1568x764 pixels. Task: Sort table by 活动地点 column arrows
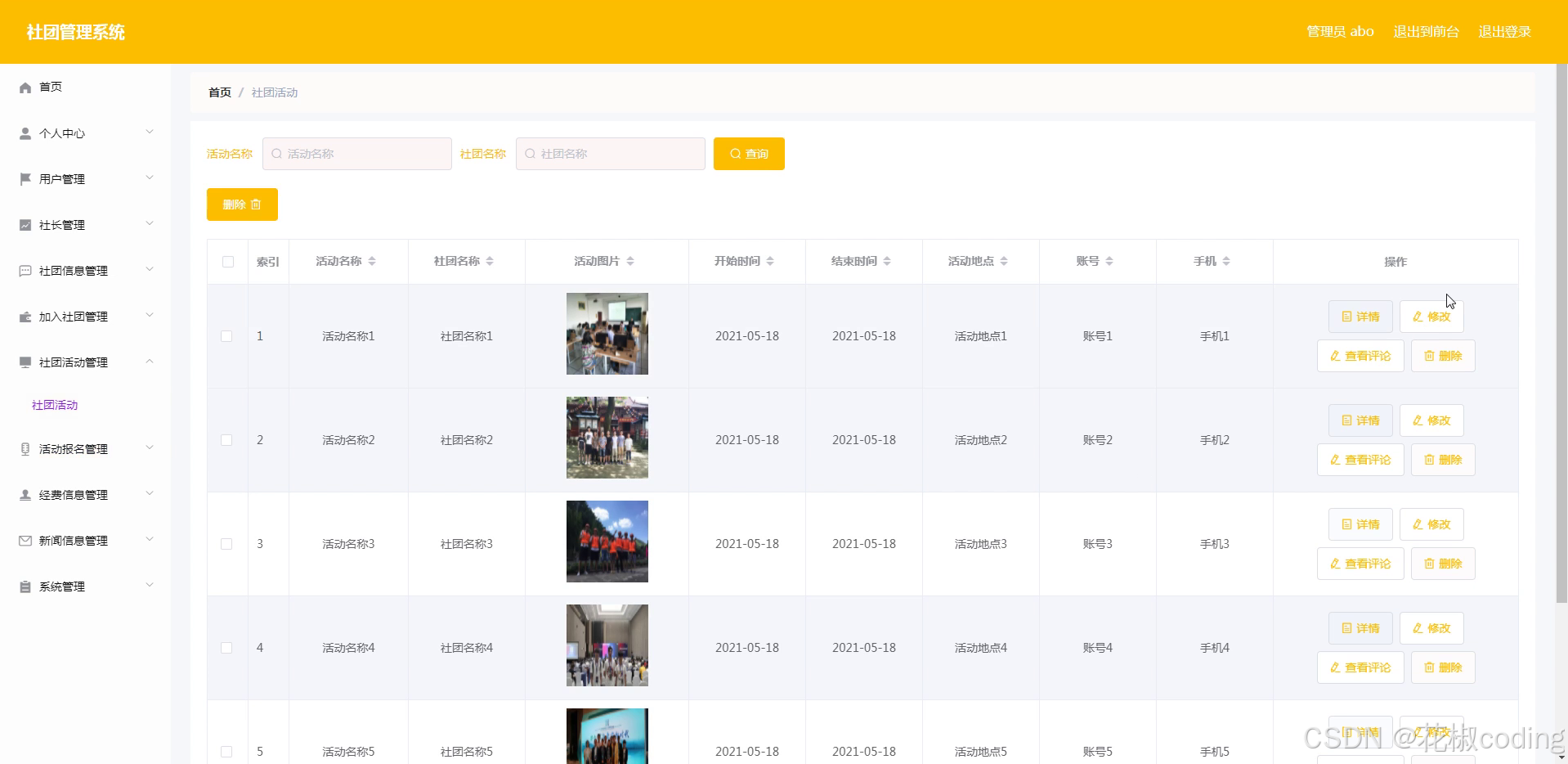click(x=1004, y=261)
